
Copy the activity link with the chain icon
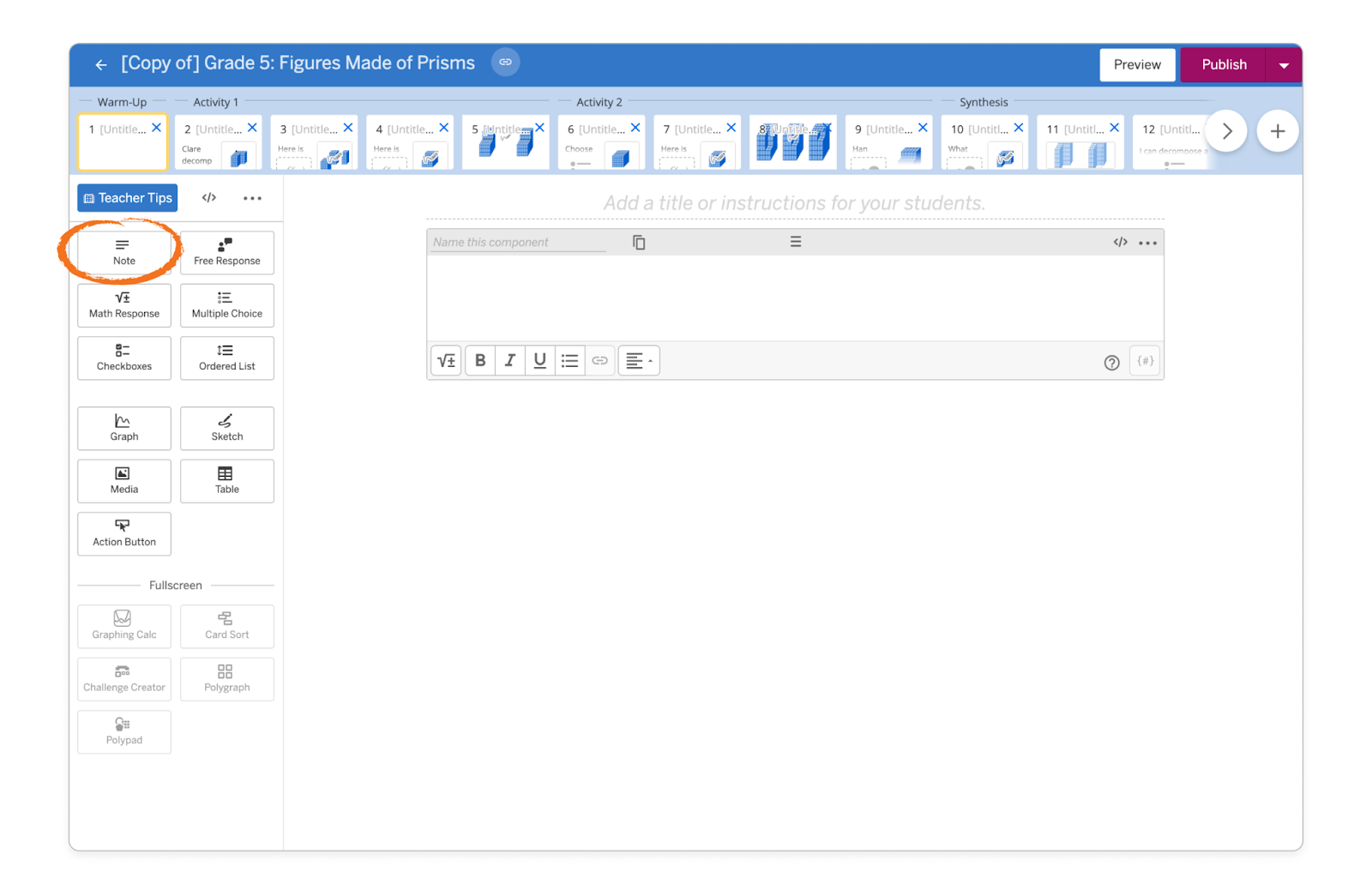(x=505, y=63)
